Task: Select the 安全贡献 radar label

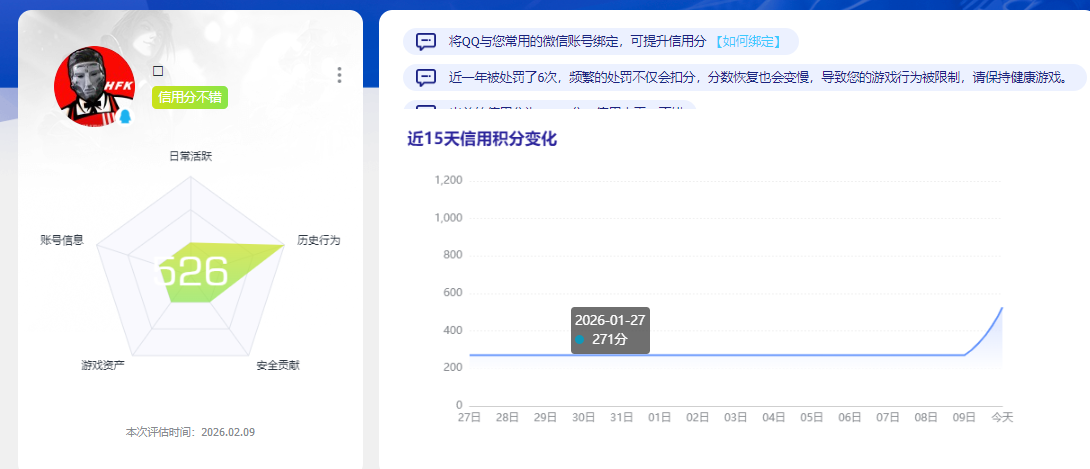Action: tap(277, 365)
